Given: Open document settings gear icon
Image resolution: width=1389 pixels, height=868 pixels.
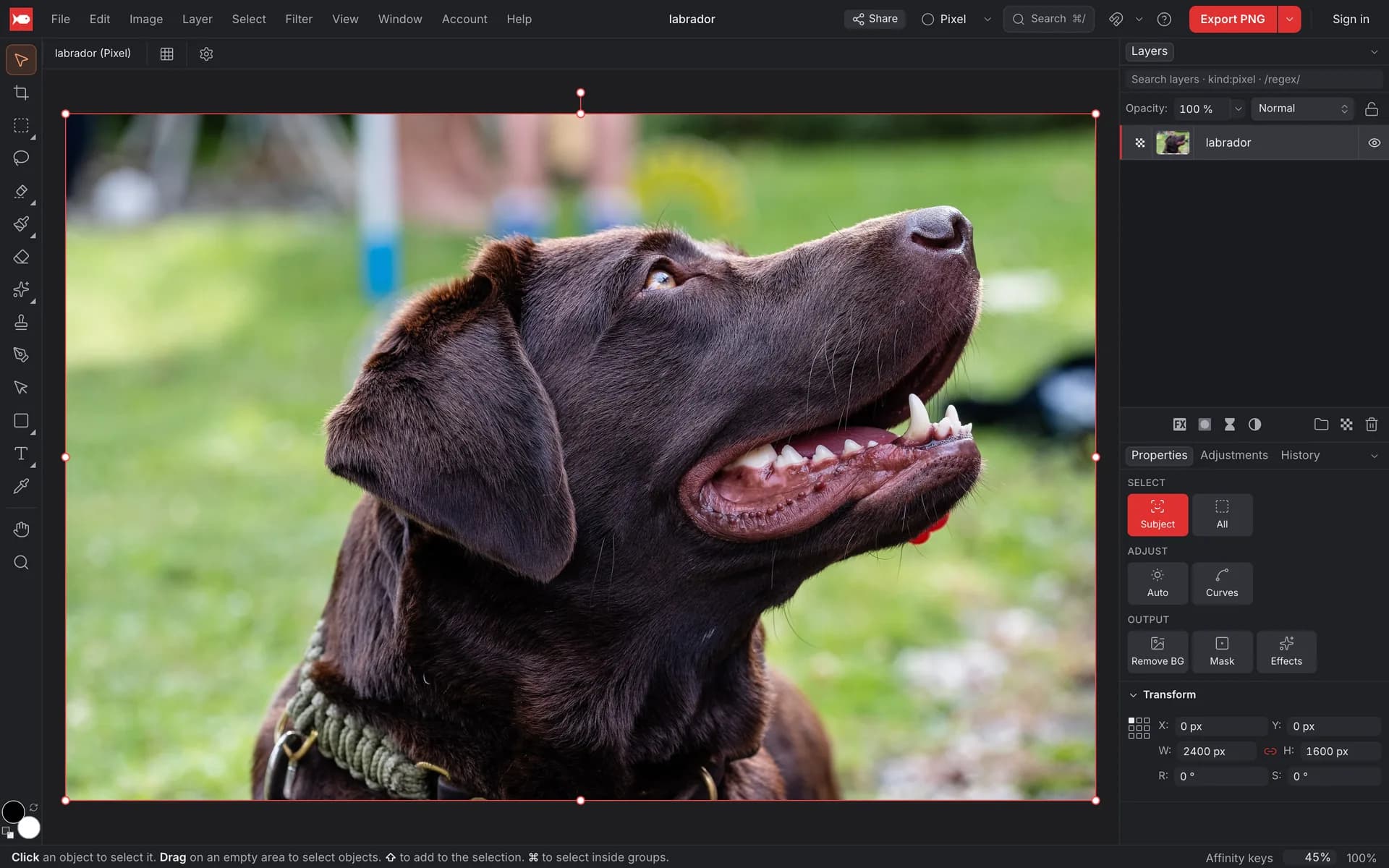Looking at the screenshot, I should click(x=206, y=54).
